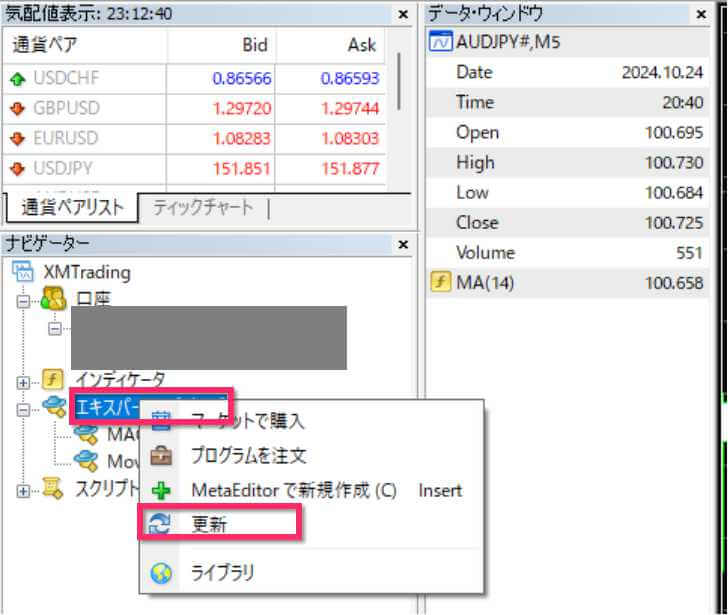Click the 口座 accounts folder icon

click(x=55, y=298)
